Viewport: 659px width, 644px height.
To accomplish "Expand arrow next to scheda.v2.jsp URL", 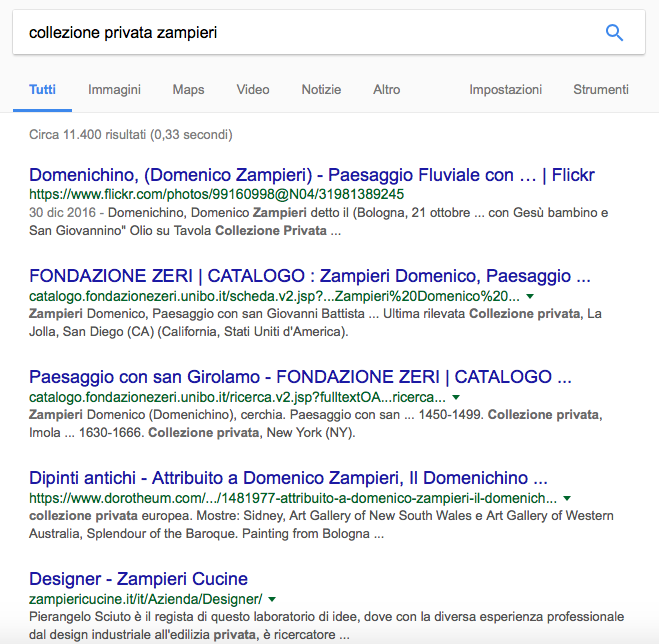I will point(530,296).
